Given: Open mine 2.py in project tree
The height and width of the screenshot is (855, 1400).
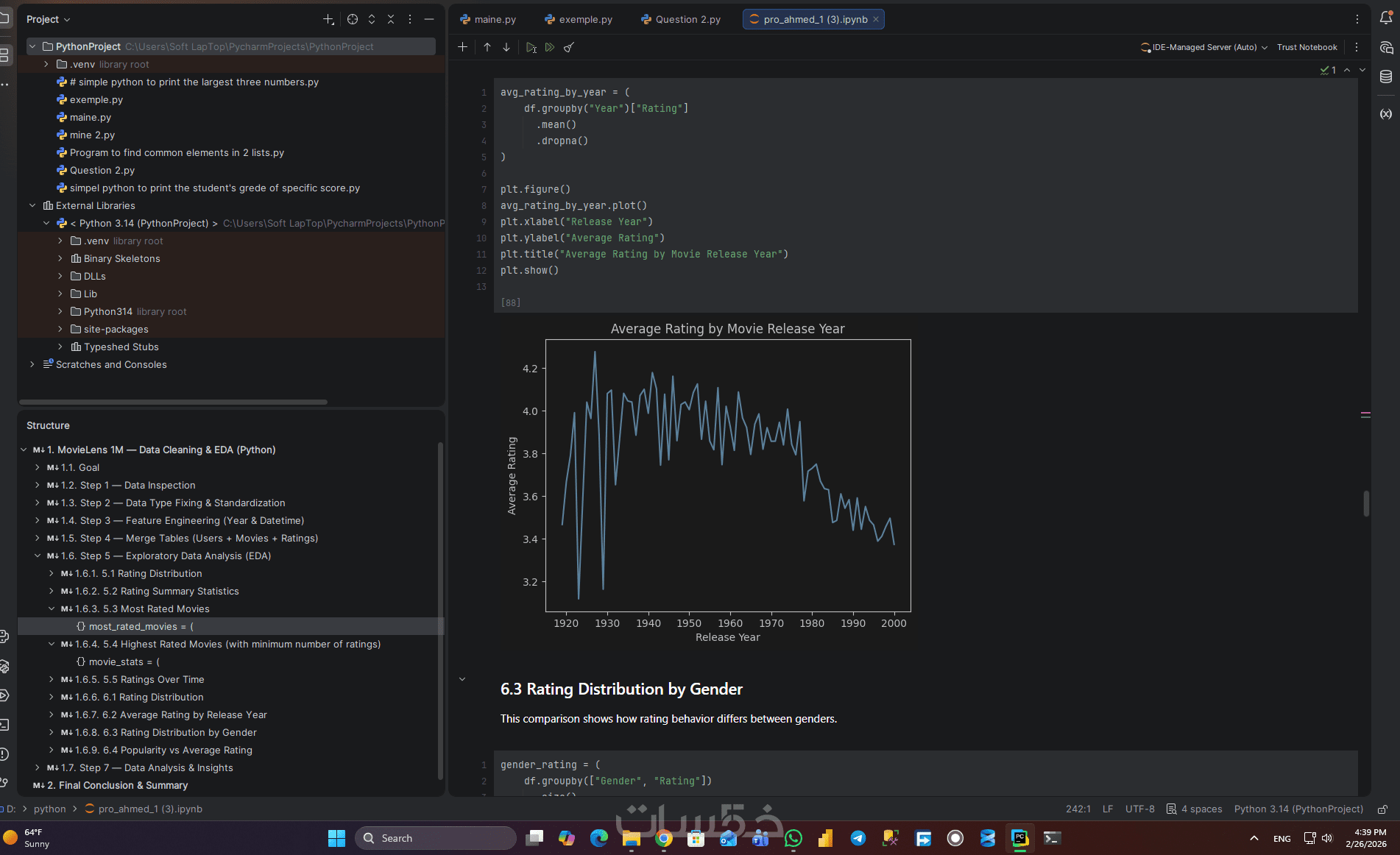Looking at the screenshot, I should (92, 135).
